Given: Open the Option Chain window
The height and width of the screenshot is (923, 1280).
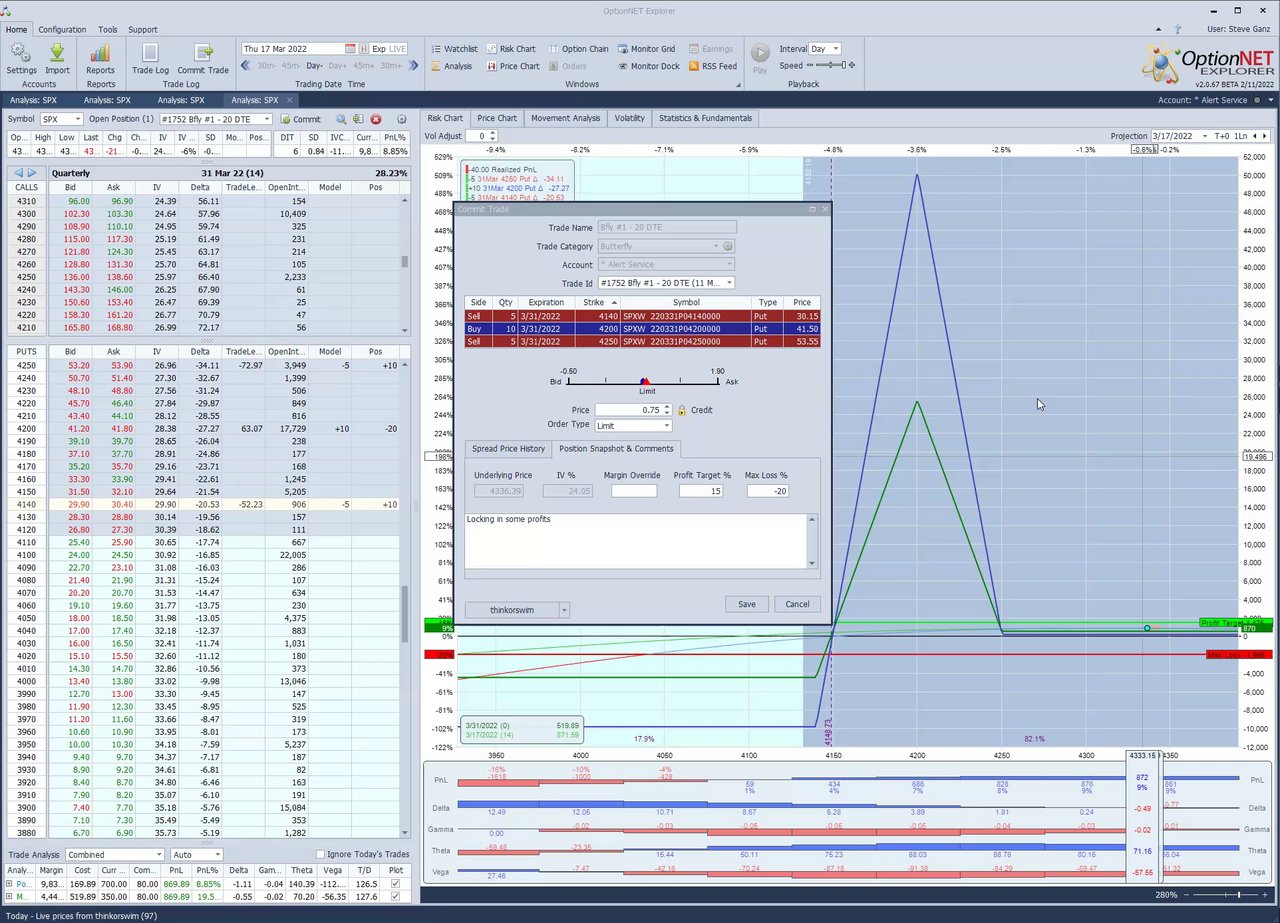Looking at the screenshot, I should point(577,49).
